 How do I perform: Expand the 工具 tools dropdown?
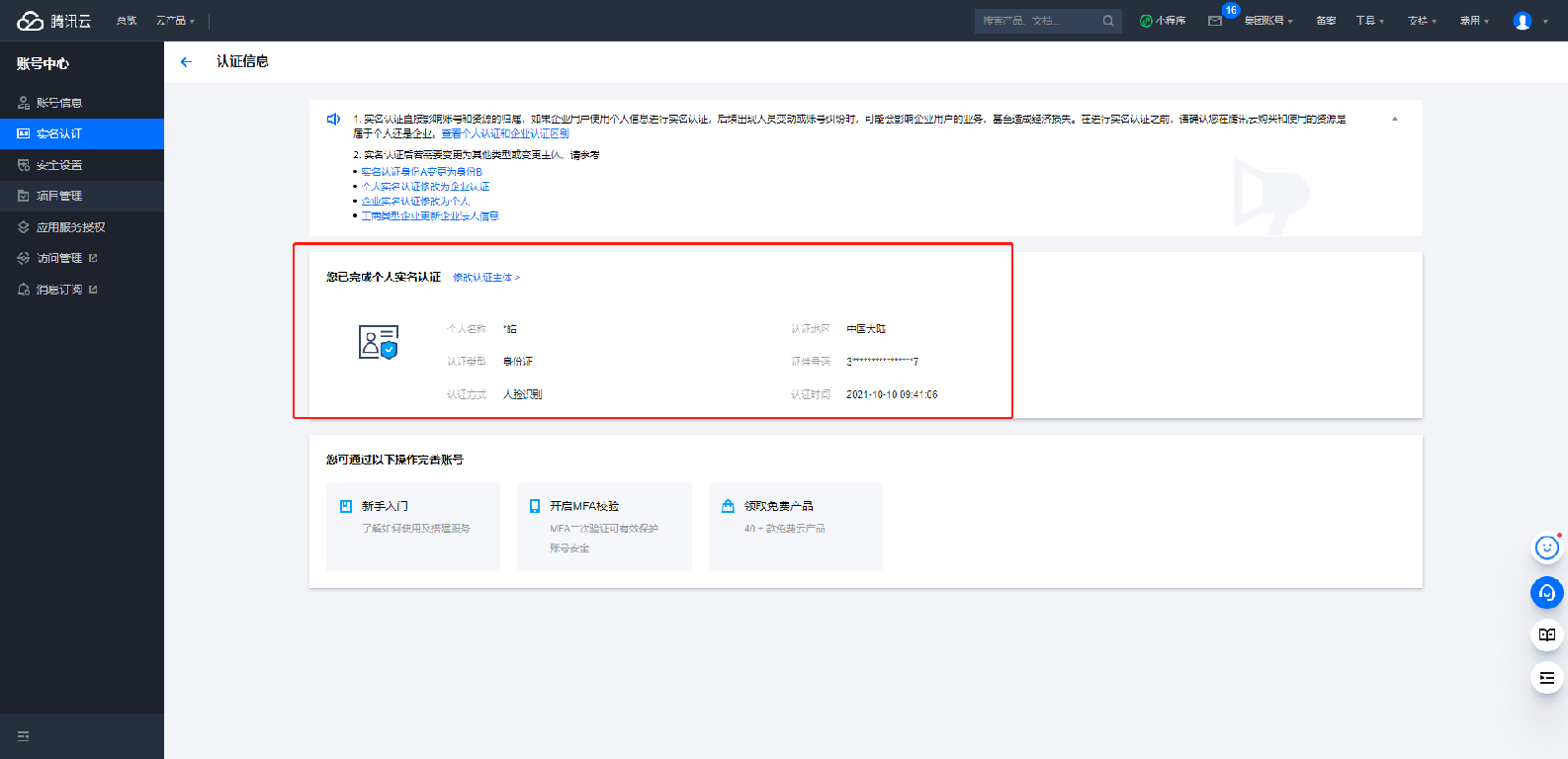pos(1370,21)
